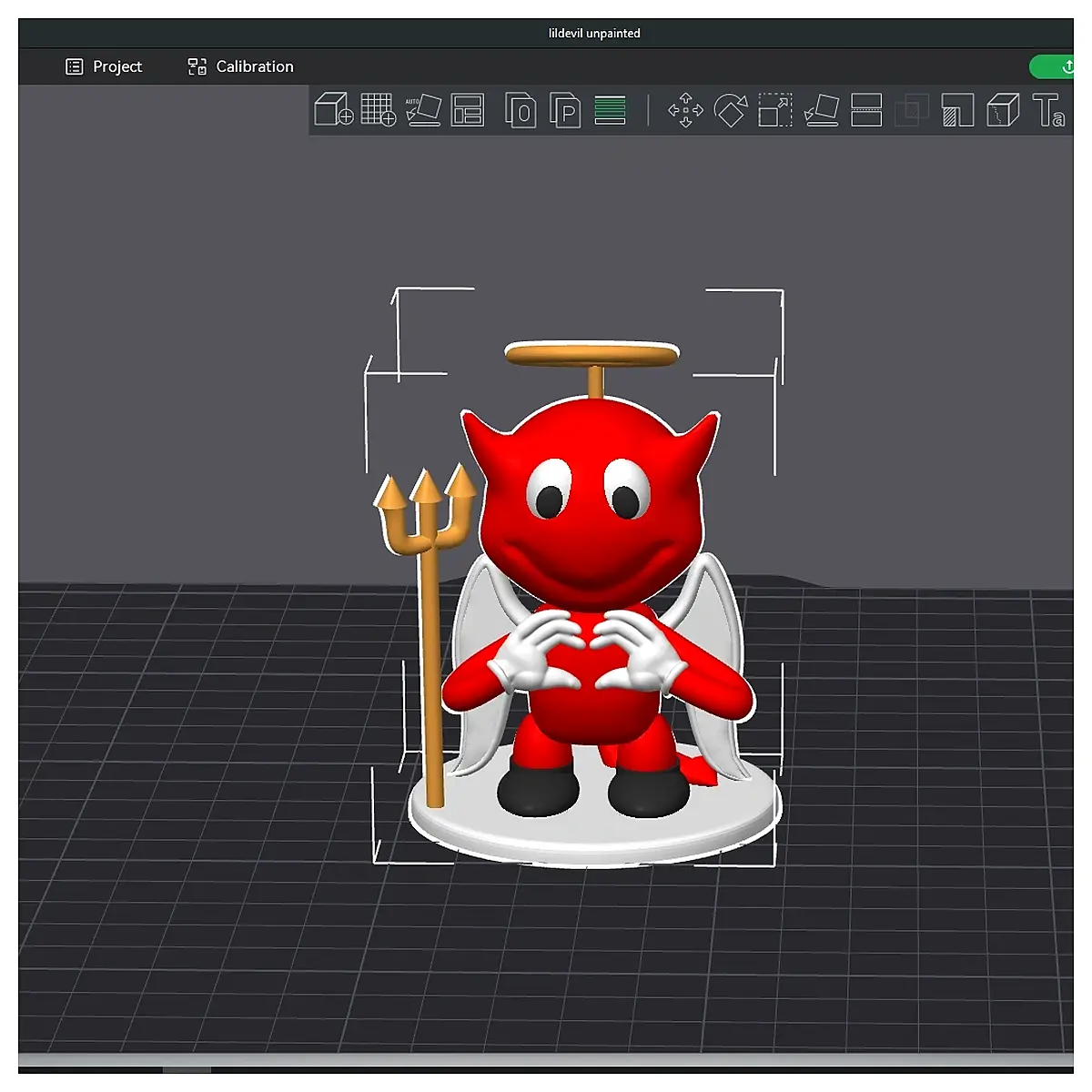Open the Support painting tool
This screenshot has height=1092, width=1092.
coord(957,110)
